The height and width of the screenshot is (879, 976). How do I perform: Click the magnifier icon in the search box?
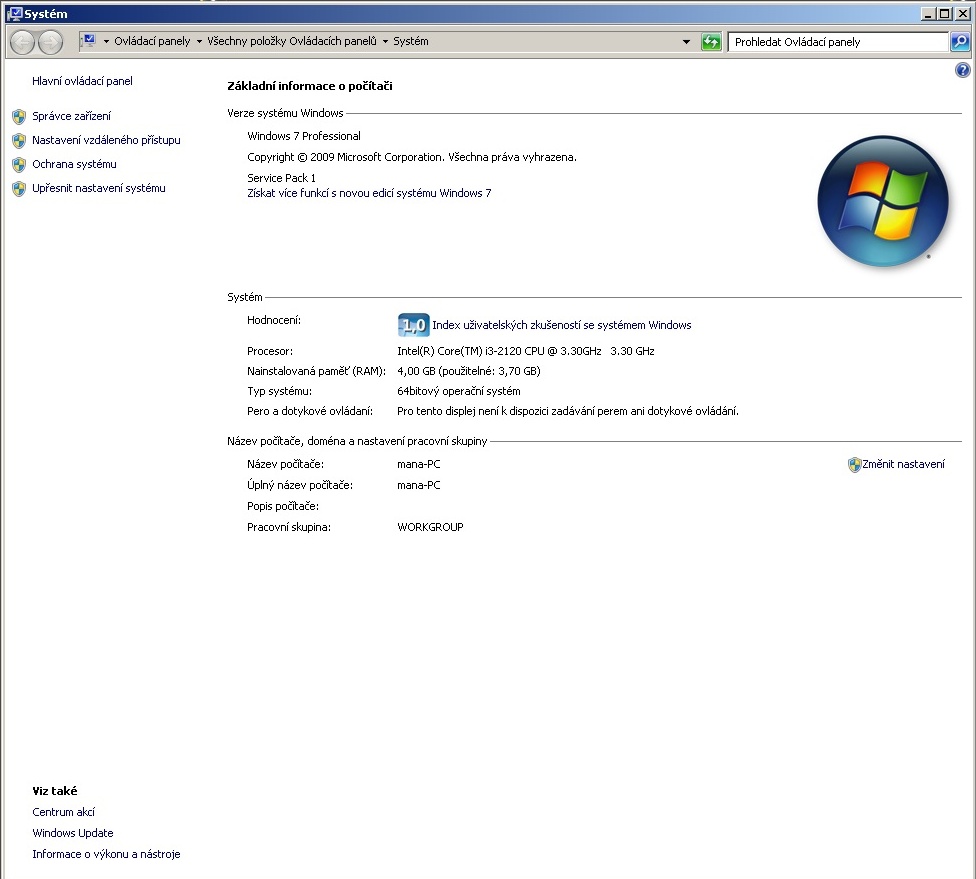pyautogui.click(x=959, y=42)
